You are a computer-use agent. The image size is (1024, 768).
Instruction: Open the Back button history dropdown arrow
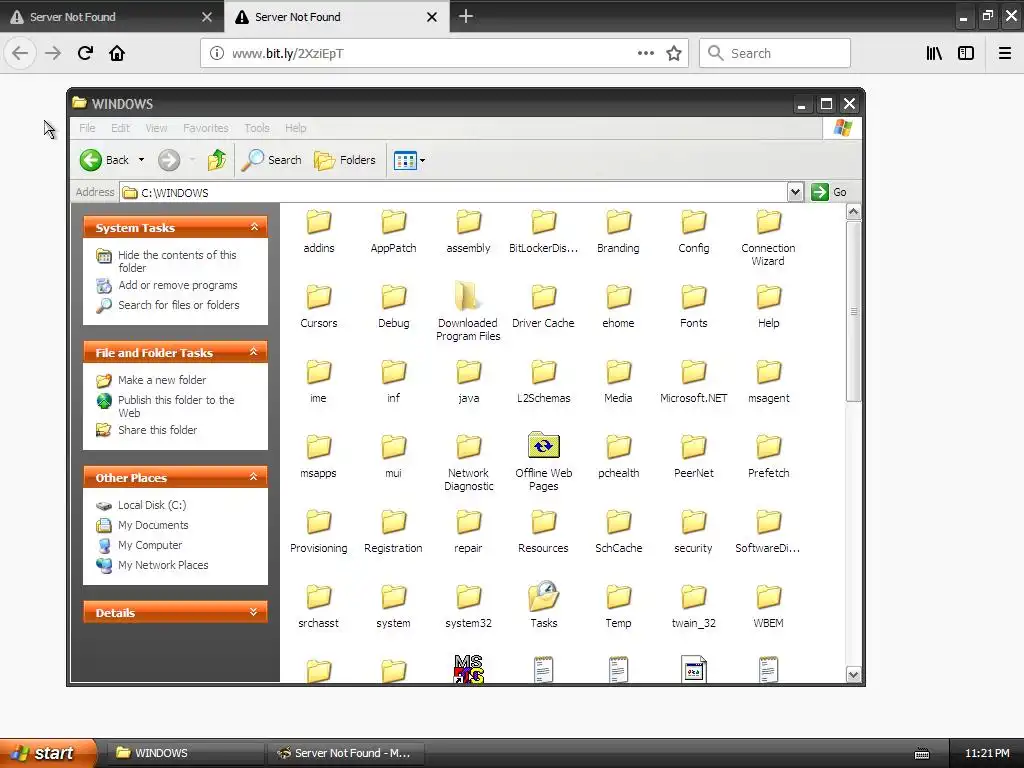pyautogui.click(x=141, y=160)
